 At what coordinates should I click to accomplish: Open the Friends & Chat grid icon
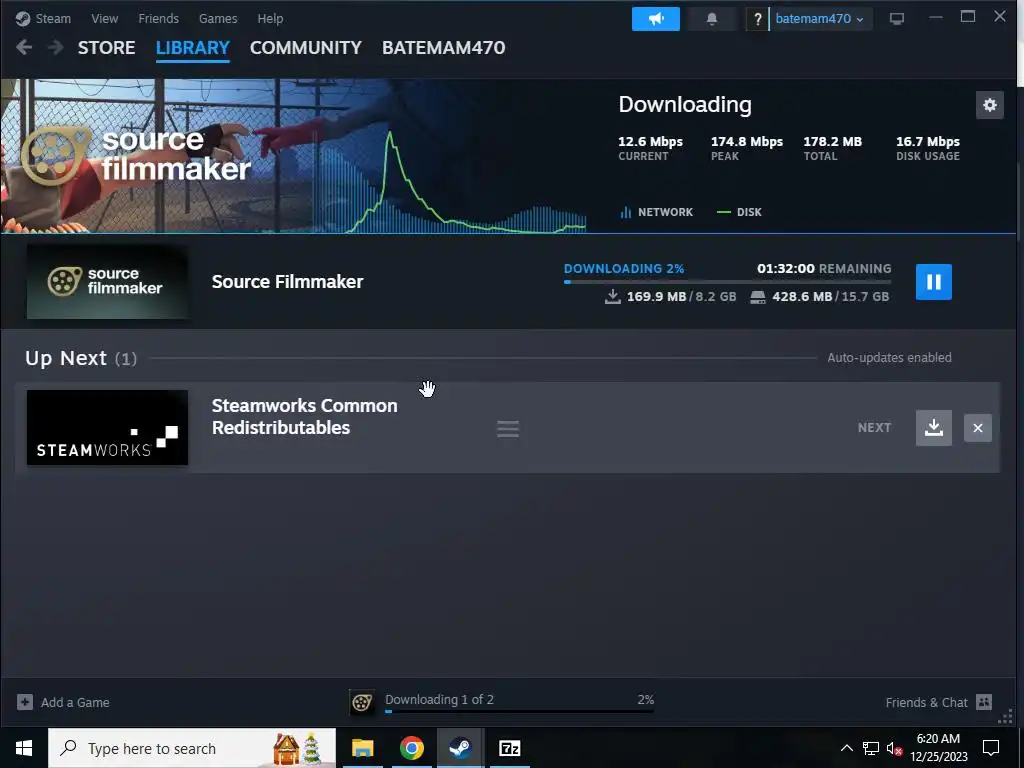[x=984, y=702]
